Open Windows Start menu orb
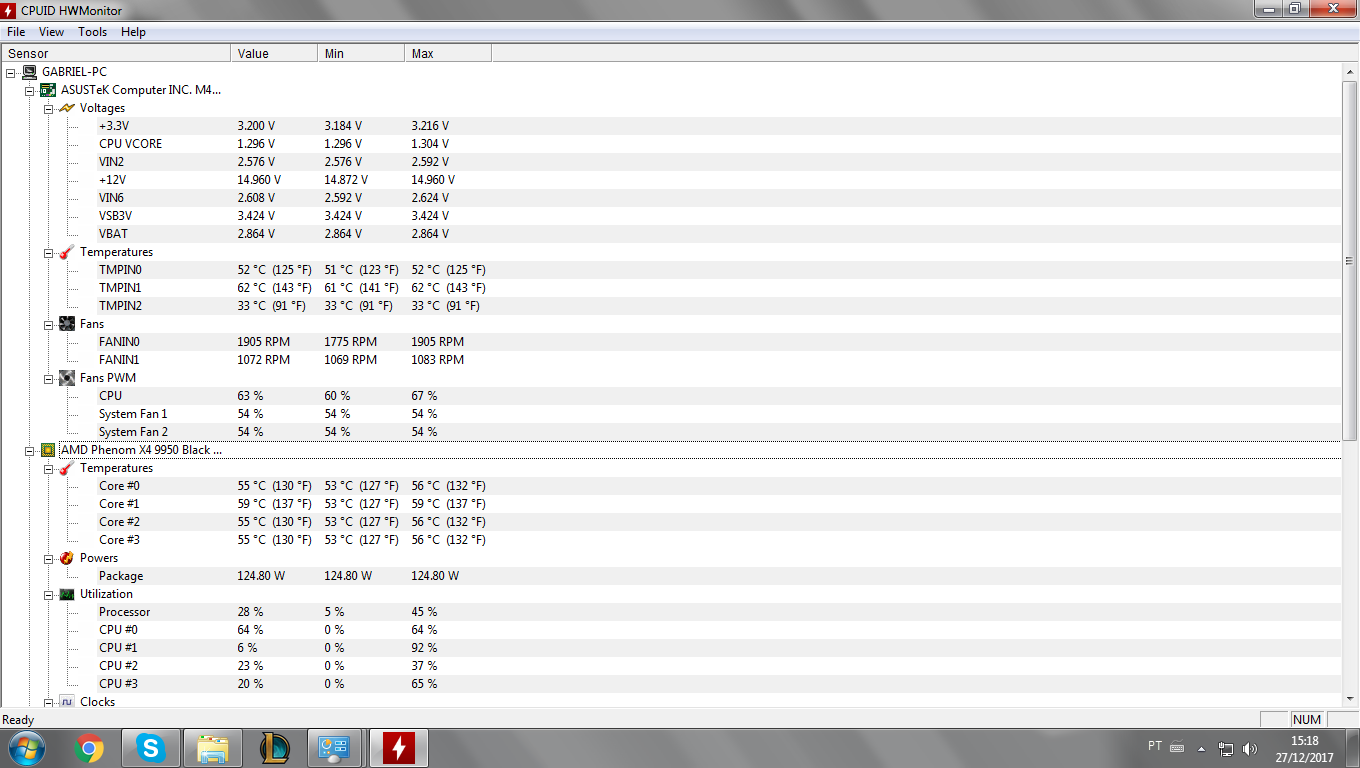Image resolution: width=1360 pixels, height=768 pixels. point(27,748)
